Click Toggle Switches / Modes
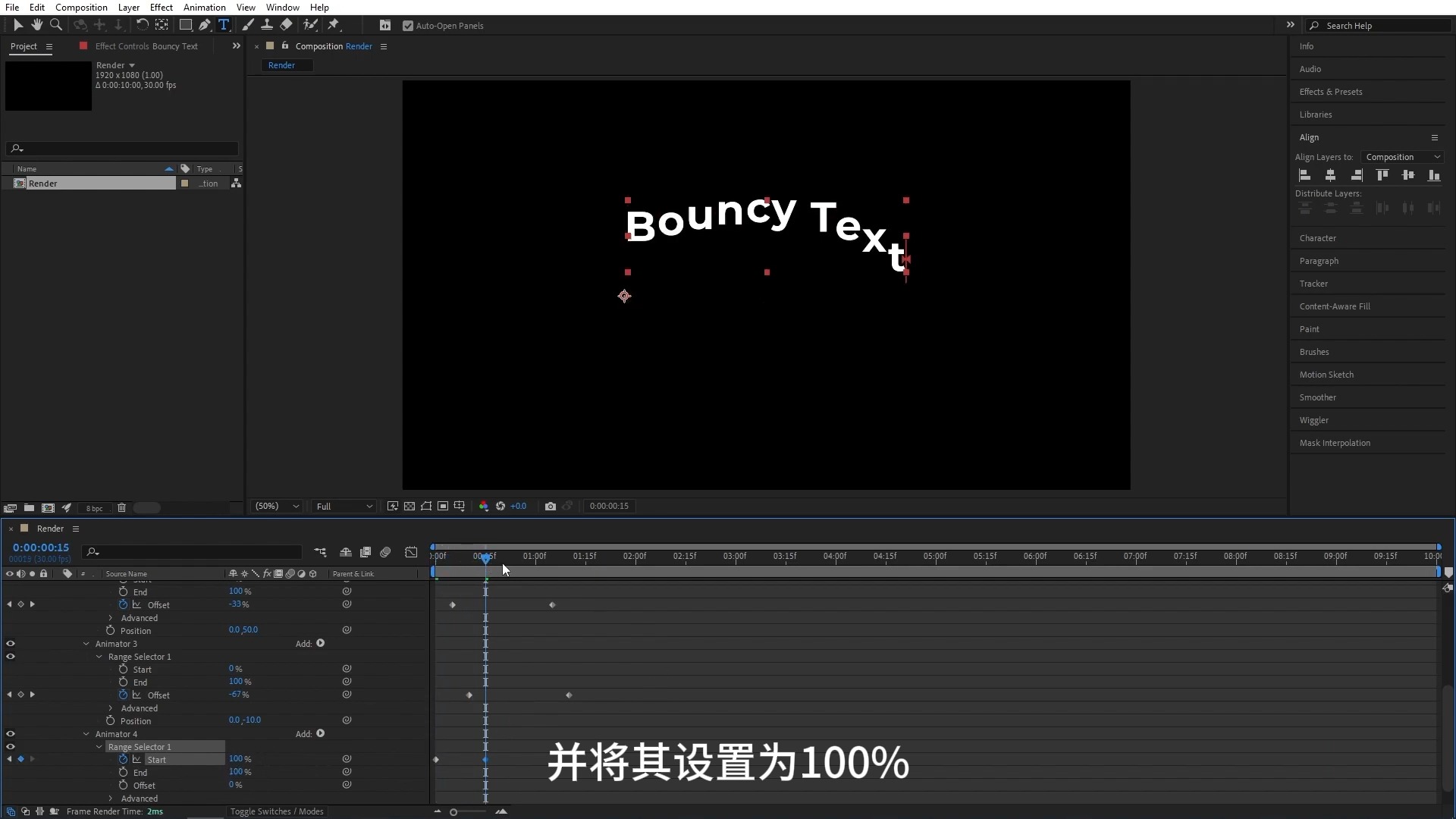1456x819 pixels. (276, 811)
